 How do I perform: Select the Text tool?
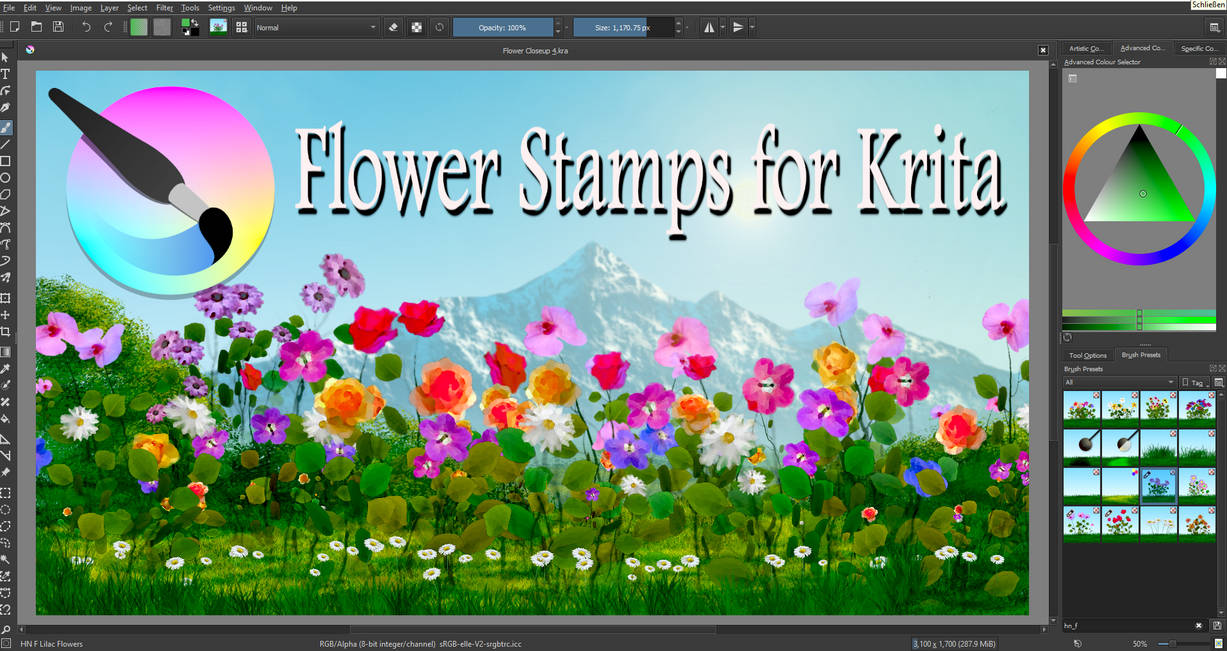tap(6, 75)
